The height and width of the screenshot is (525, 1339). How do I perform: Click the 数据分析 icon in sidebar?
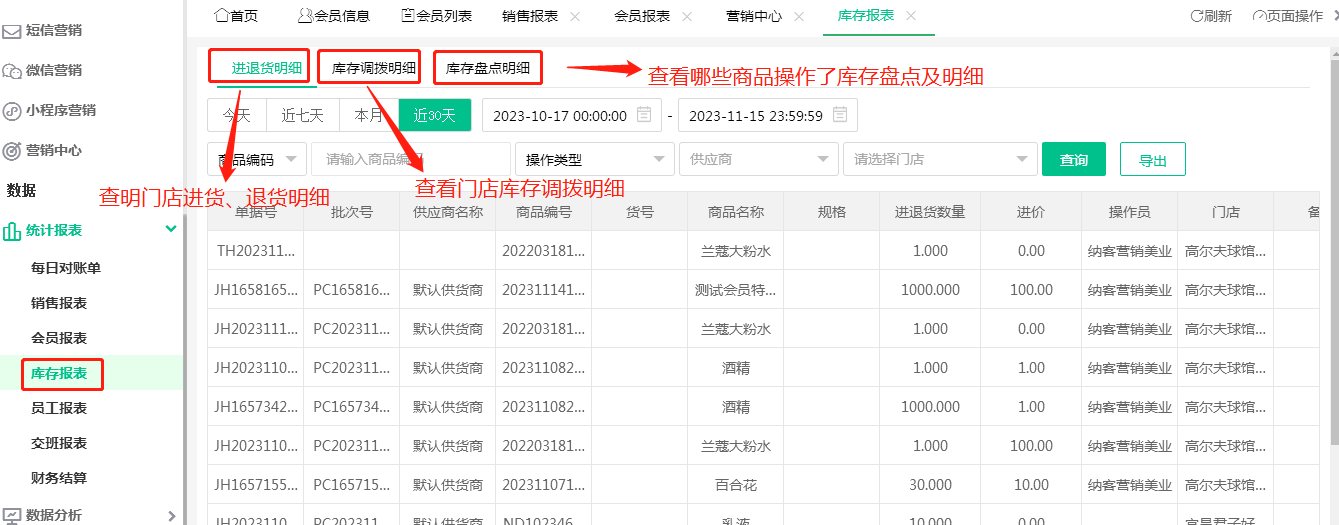[12, 516]
